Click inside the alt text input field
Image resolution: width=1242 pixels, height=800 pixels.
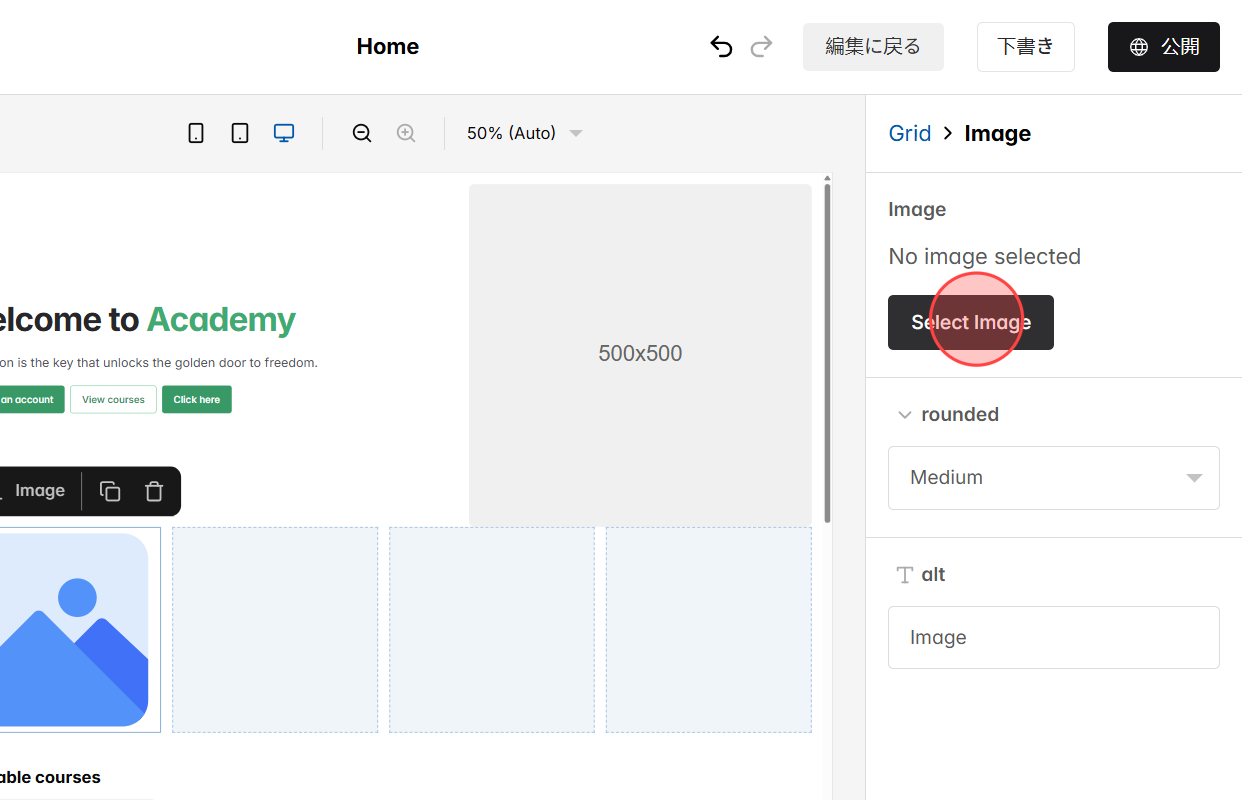tap(1053, 637)
